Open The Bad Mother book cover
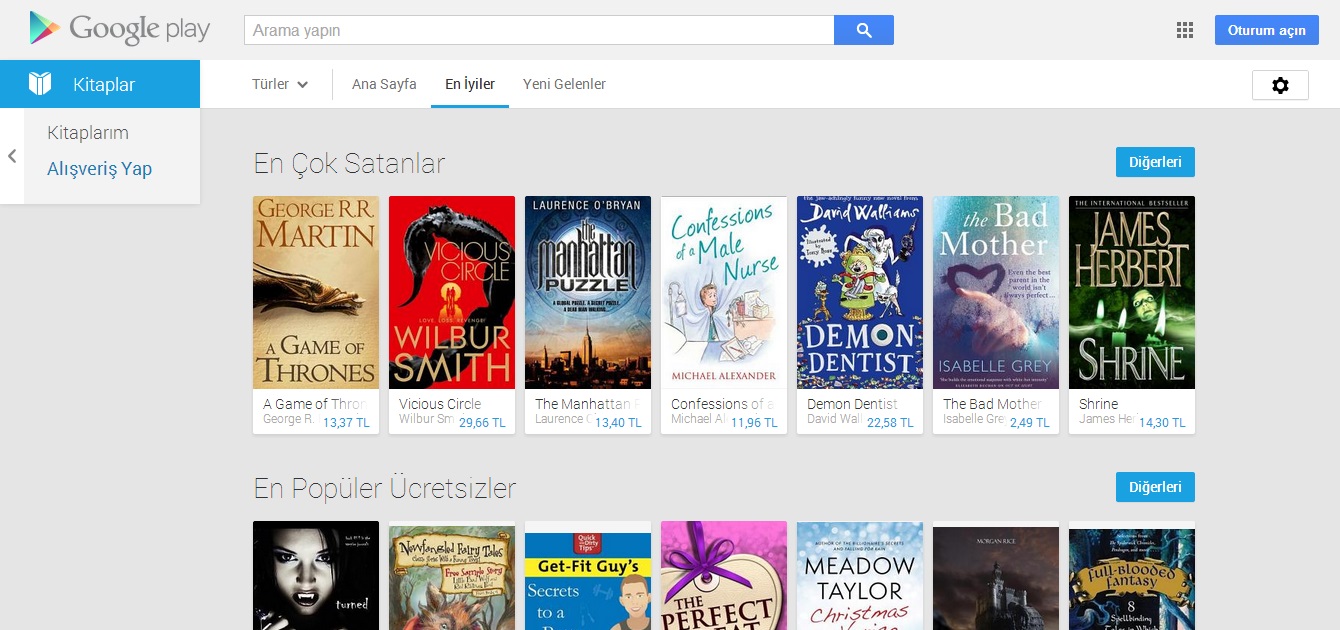1340x630 pixels. click(x=996, y=292)
